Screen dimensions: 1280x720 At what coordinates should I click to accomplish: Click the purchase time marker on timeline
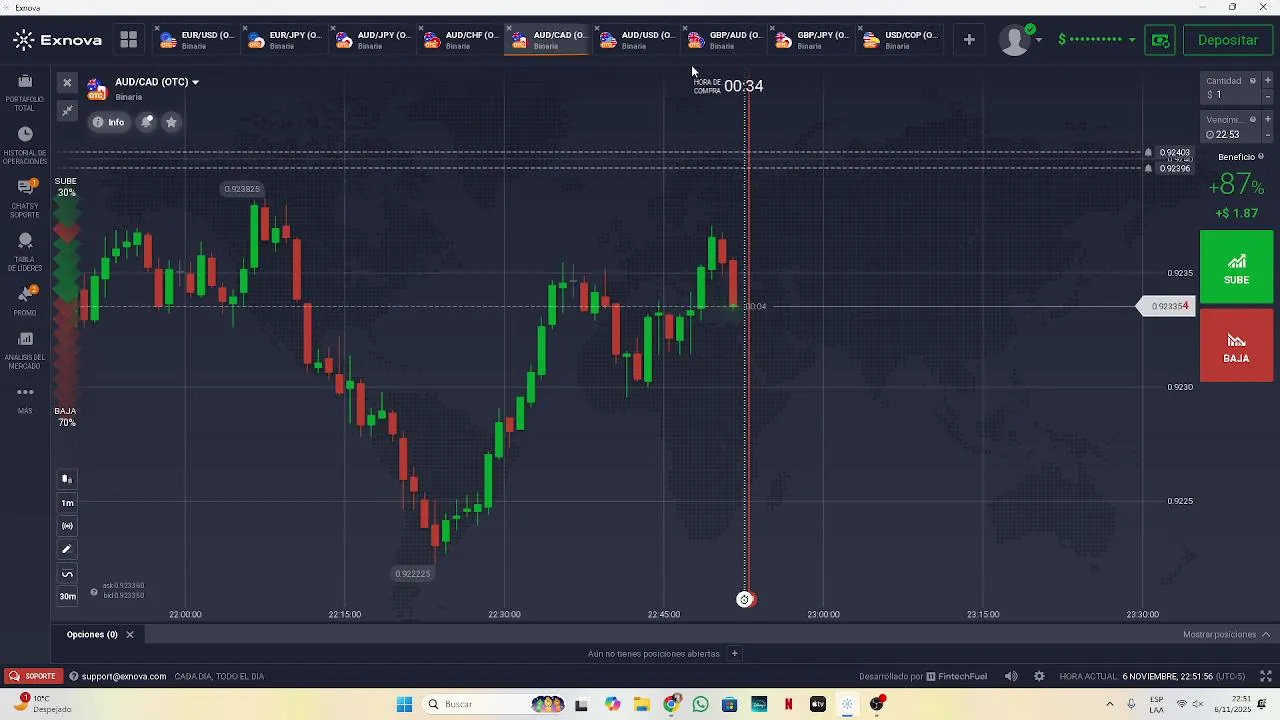pos(745,599)
